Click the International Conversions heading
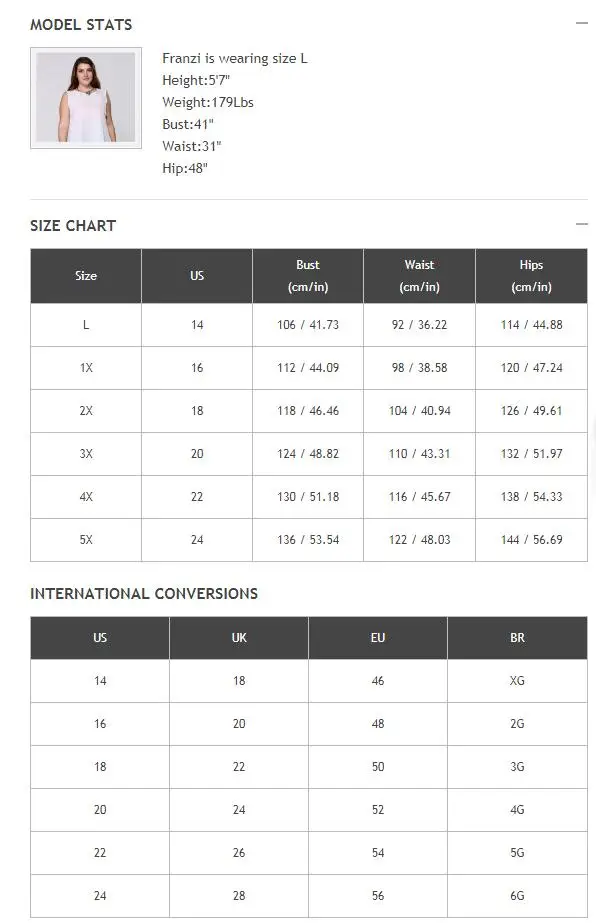Viewport: 596px width, 923px height. point(144,593)
